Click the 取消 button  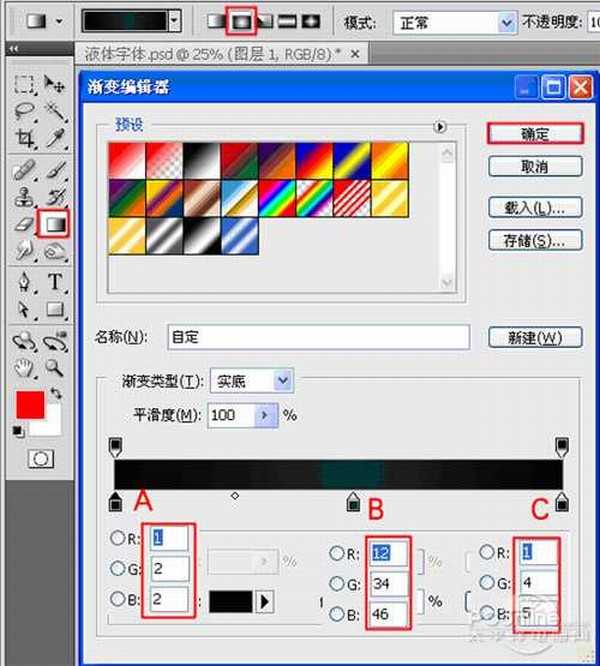(535, 166)
